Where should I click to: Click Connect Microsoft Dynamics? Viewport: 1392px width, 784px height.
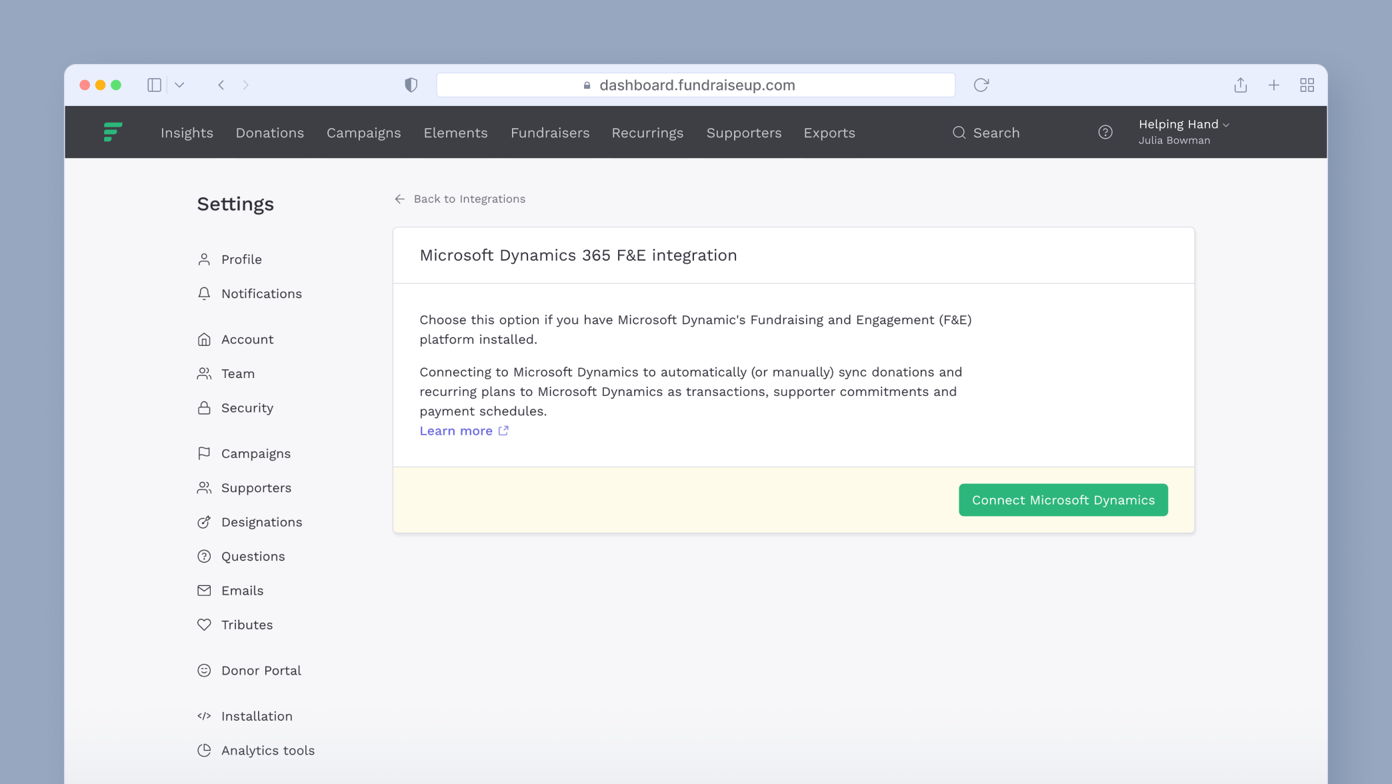click(x=1063, y=499)
